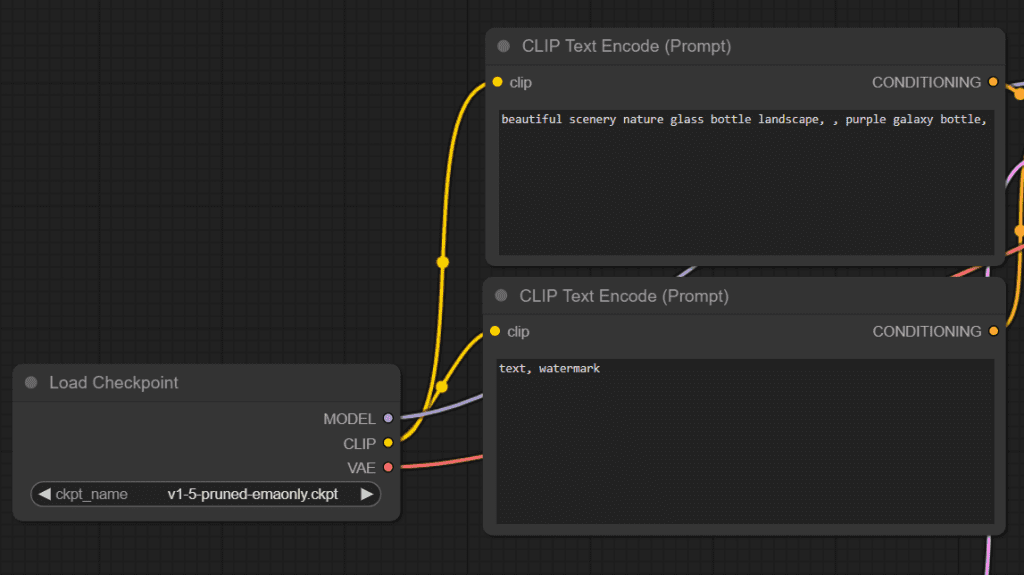Click the lower midpoint dot on the yellow clip wire
Image resolution: width=1024 pixels, height=575 pixels.
442,386
